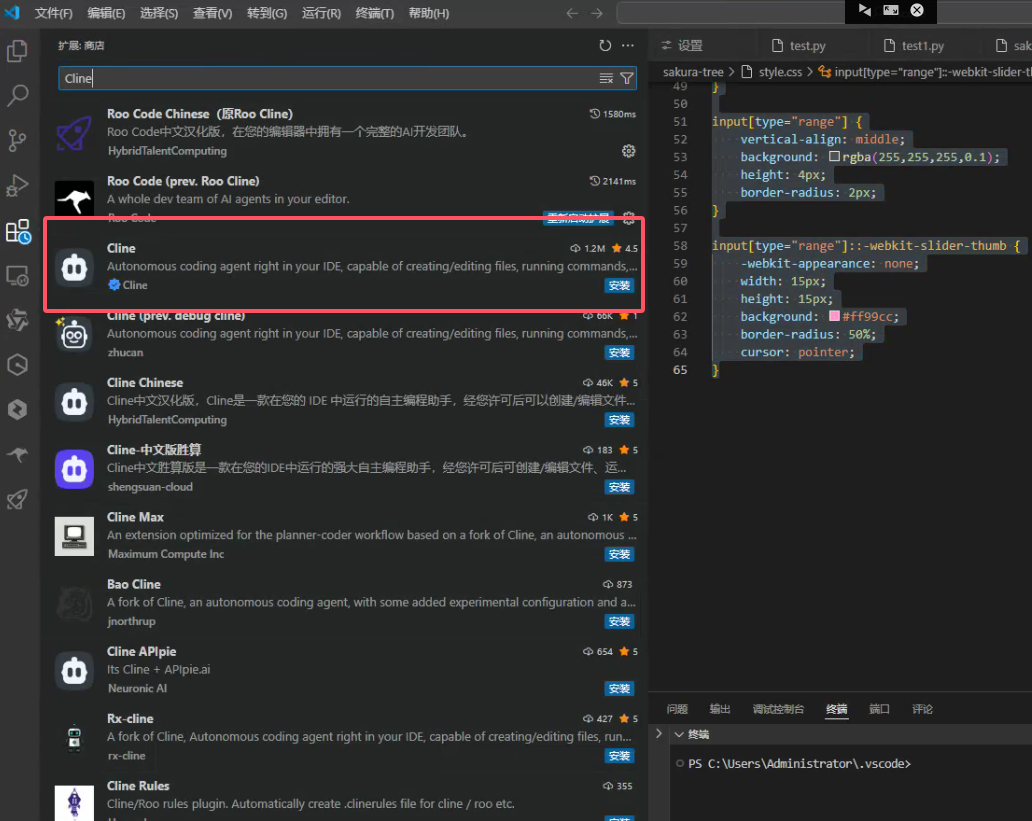Open color picker for rgba(255,255,255,0.1) swatch

point(834,157)
